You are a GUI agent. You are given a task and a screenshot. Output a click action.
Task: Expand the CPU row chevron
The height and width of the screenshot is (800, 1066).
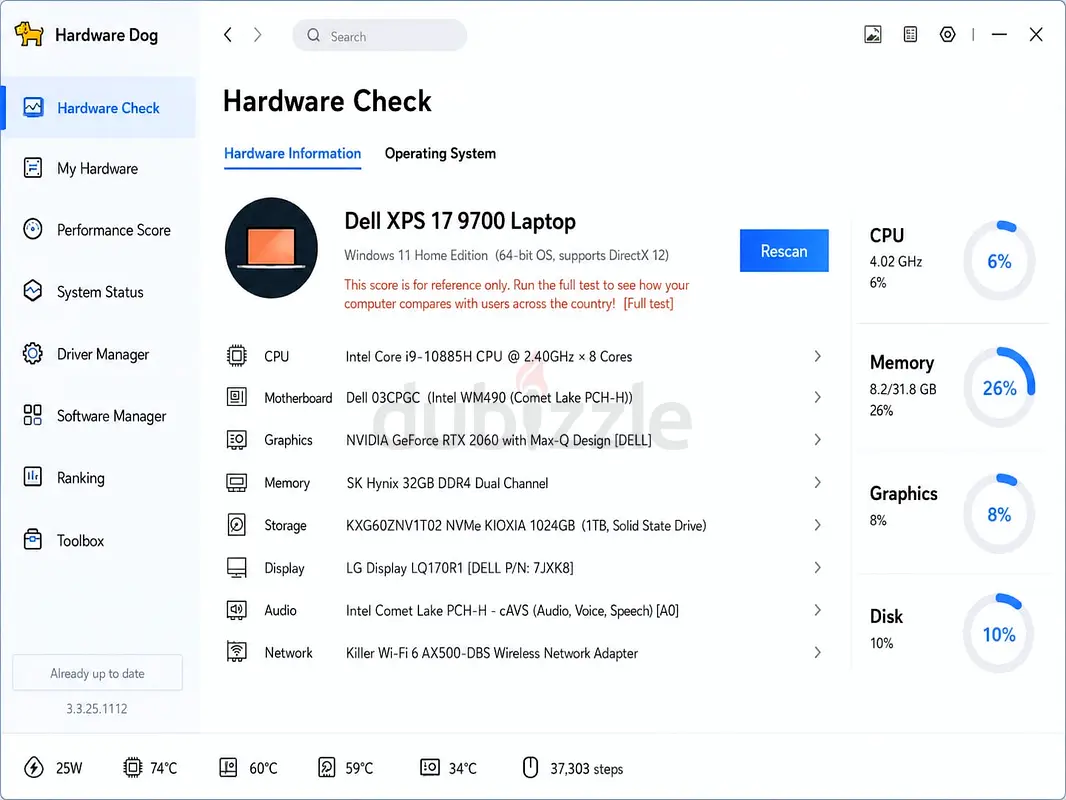point(818,355)
